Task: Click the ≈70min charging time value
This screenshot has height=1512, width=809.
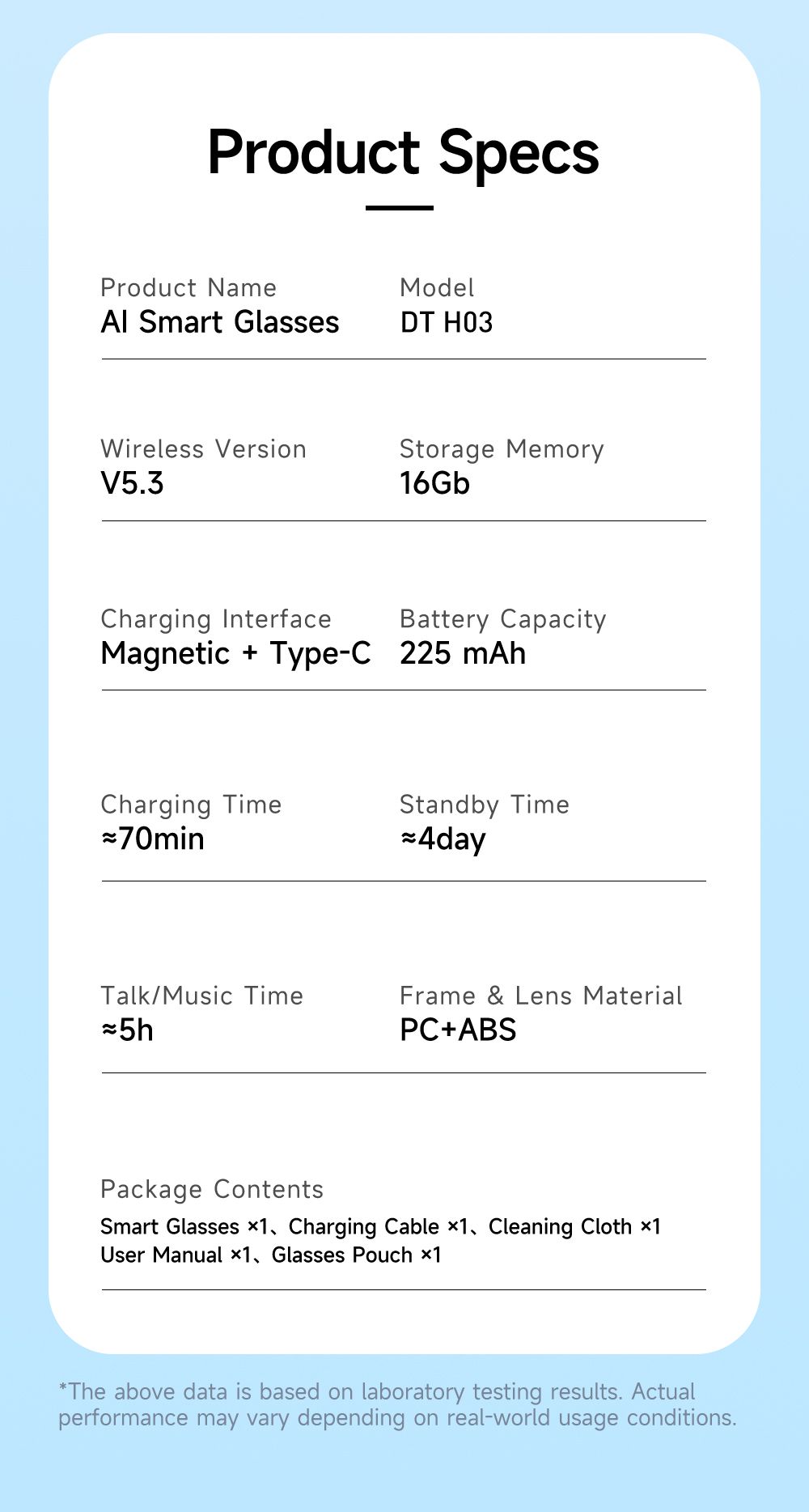Action: pyautogui.click(x=153, y=839)
